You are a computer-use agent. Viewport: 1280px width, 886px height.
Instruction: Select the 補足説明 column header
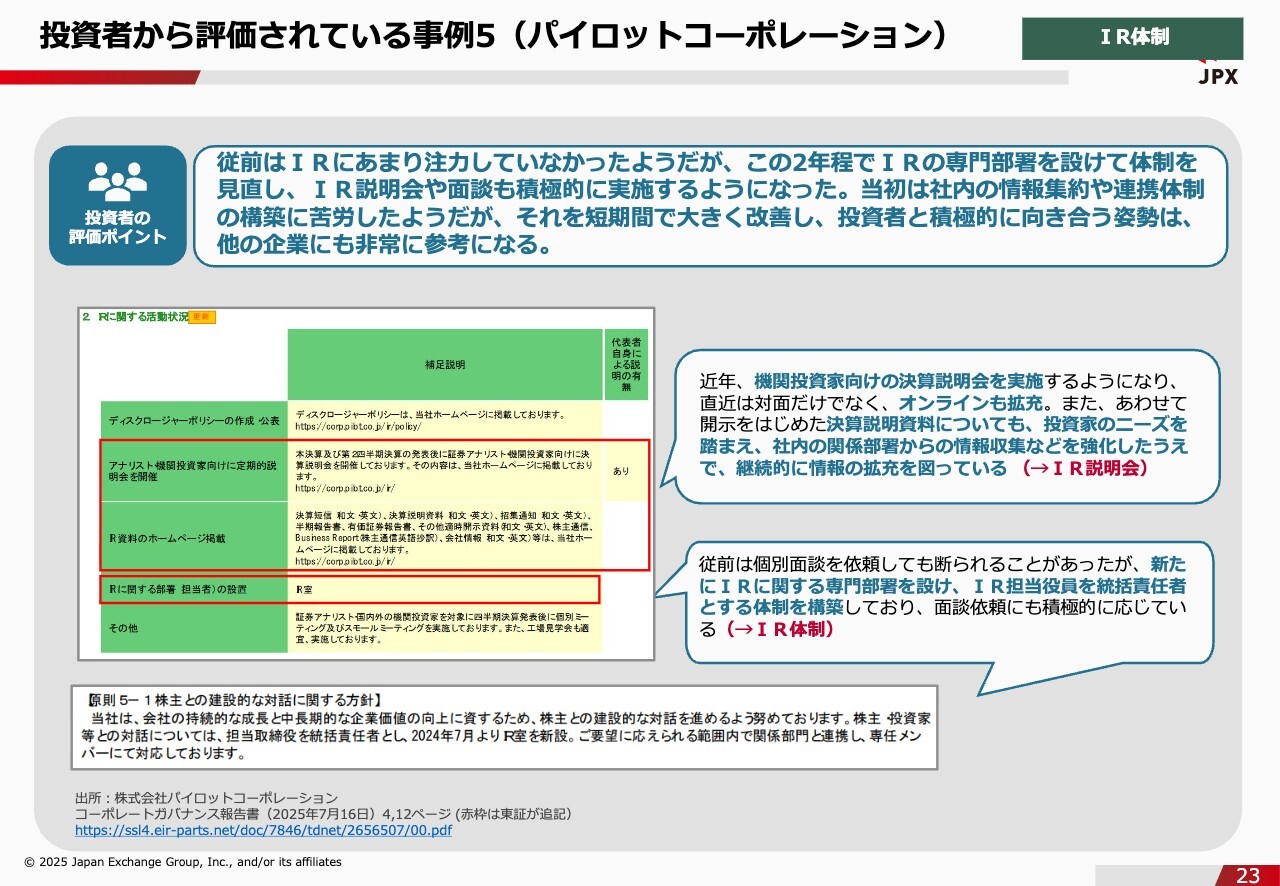(x=444, y=366)
